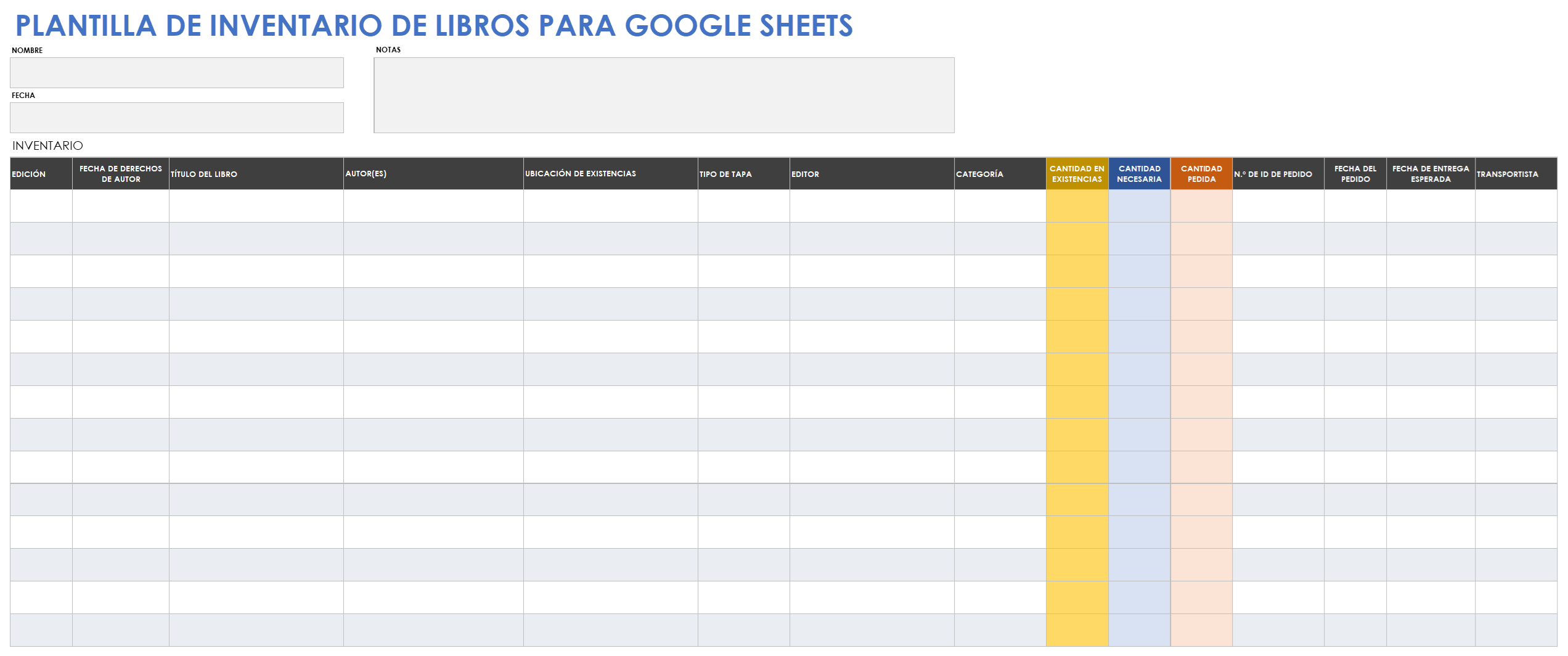The width and height of the screenshot is (1568, 656).
Task: Click the FECHA DE DERECHOS DE AUTOR header
Action: [121, 174]
